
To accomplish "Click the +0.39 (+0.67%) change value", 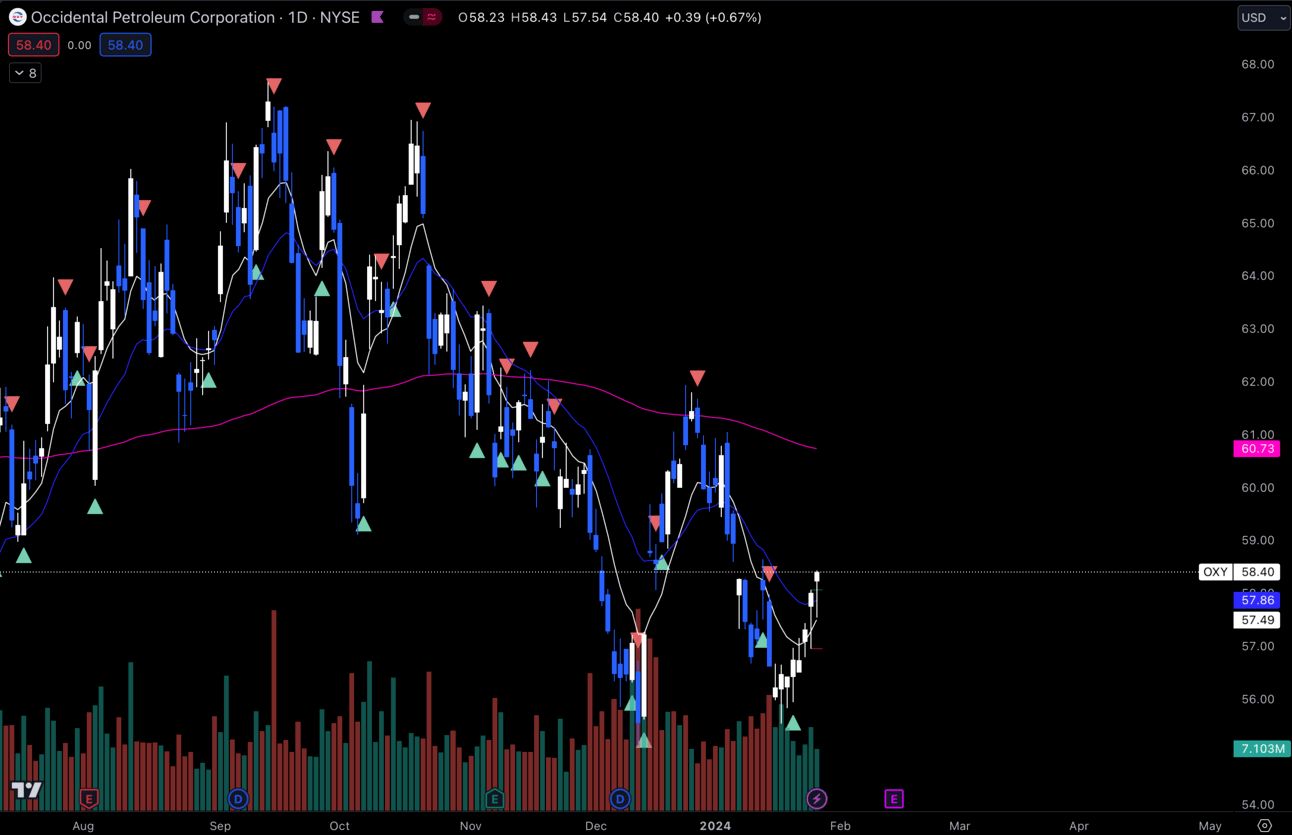I will [714, 17].
